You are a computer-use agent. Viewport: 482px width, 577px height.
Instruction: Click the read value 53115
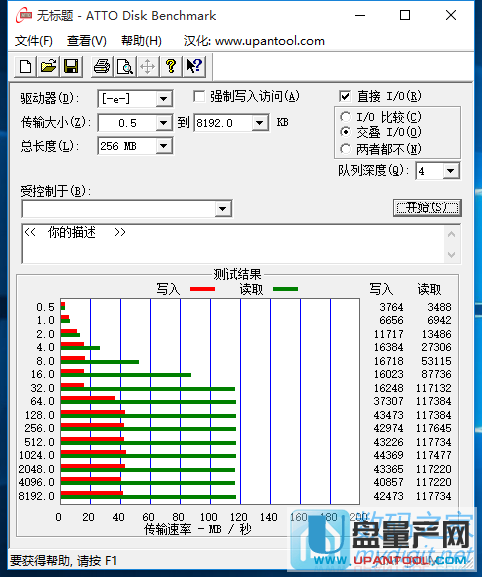436,361
